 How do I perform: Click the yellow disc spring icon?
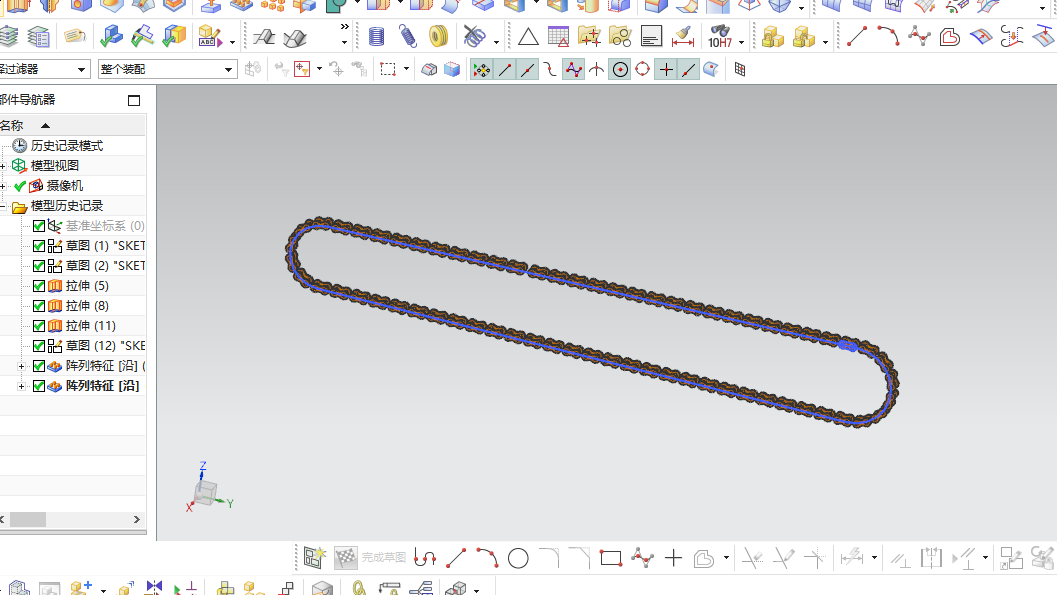tap(438, 36)
